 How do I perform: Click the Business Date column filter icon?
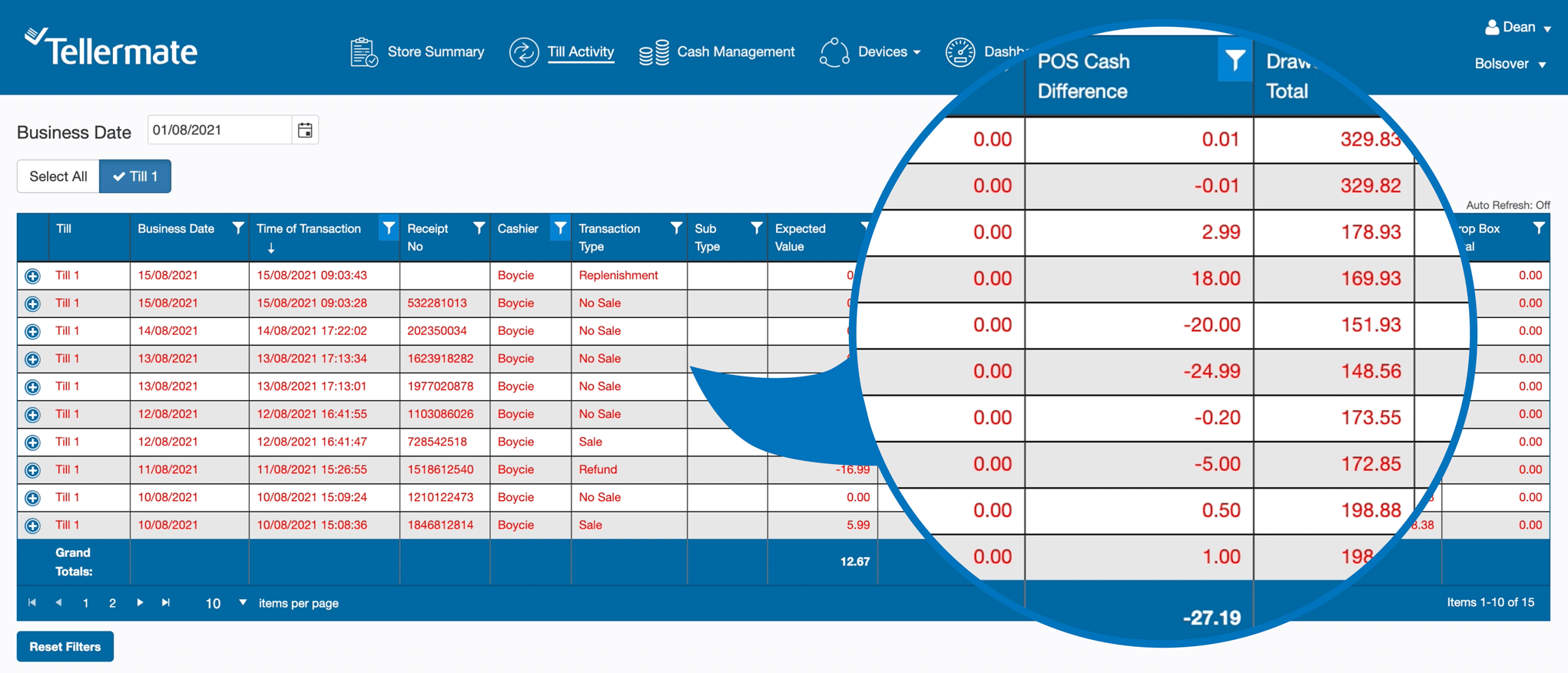point(237,228)
